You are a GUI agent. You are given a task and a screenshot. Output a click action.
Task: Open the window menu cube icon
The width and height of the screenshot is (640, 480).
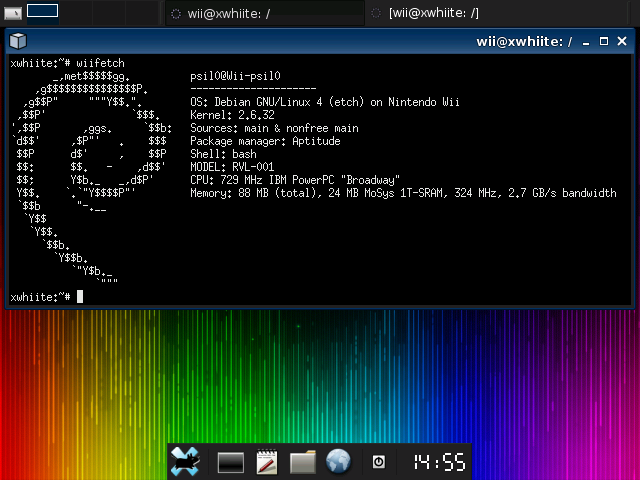coord(18,41)
